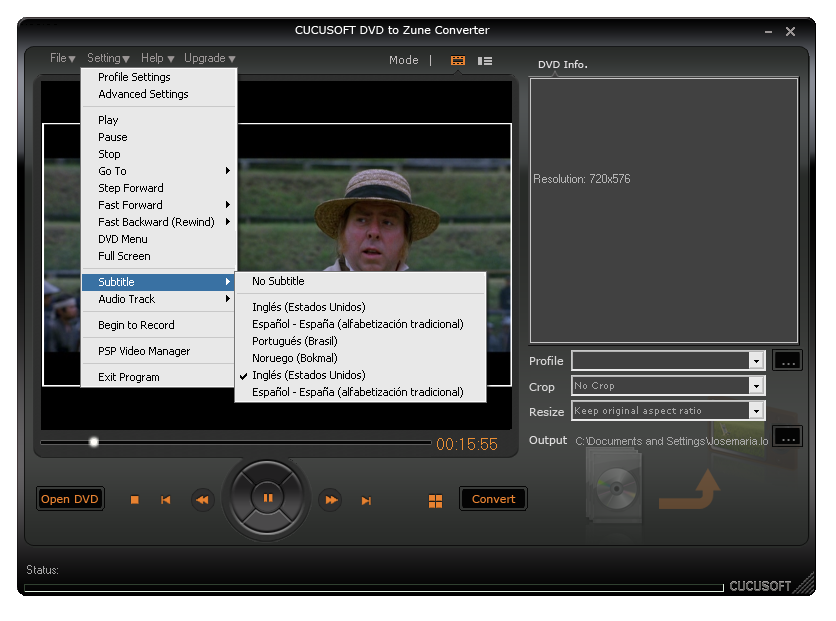836x621 pixels.
Task: Select Portugués (Brasil) subtitle
Action: pos(360,341)
